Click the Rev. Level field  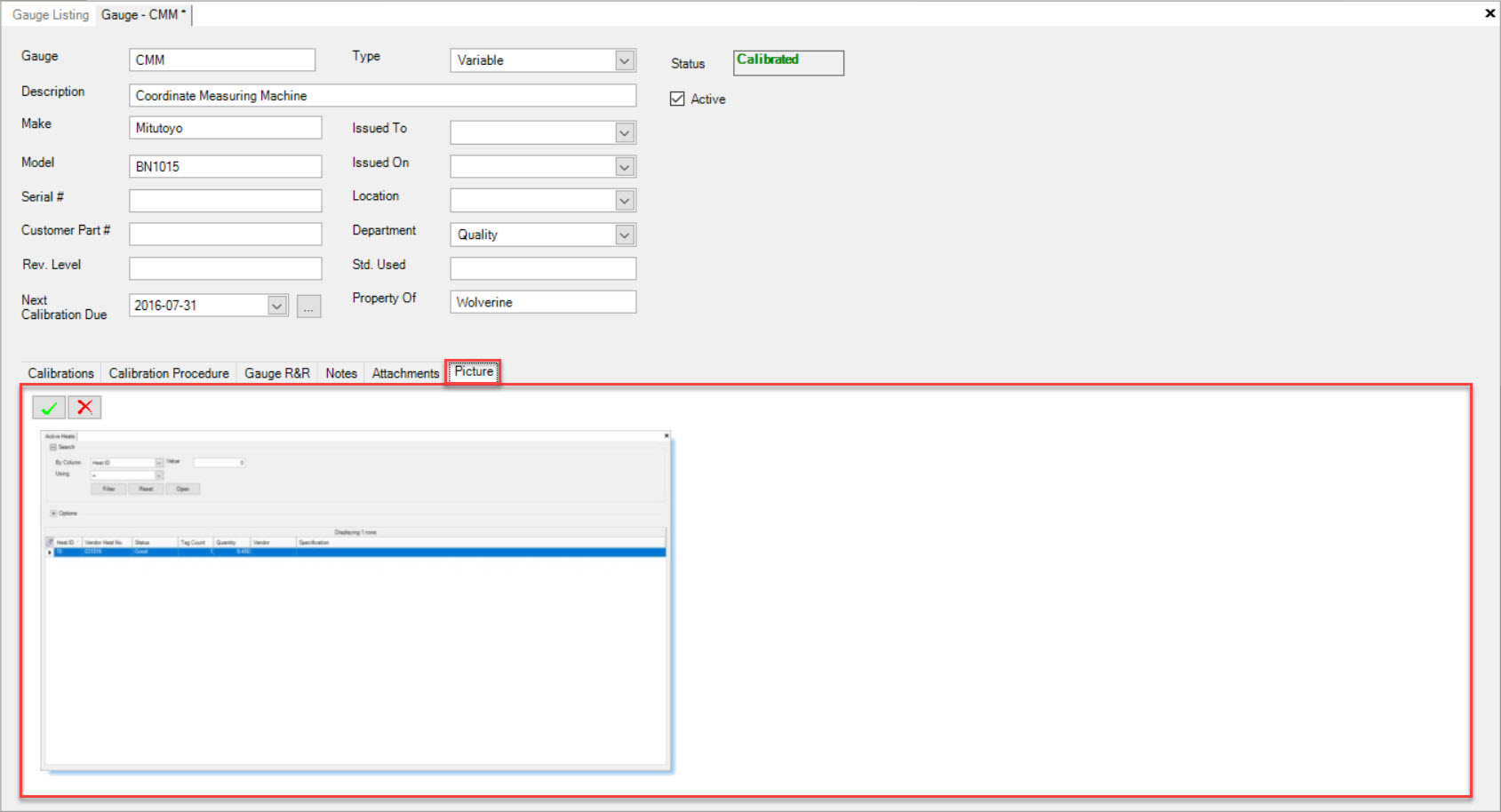pyautogui.click(x=226, y=268)
